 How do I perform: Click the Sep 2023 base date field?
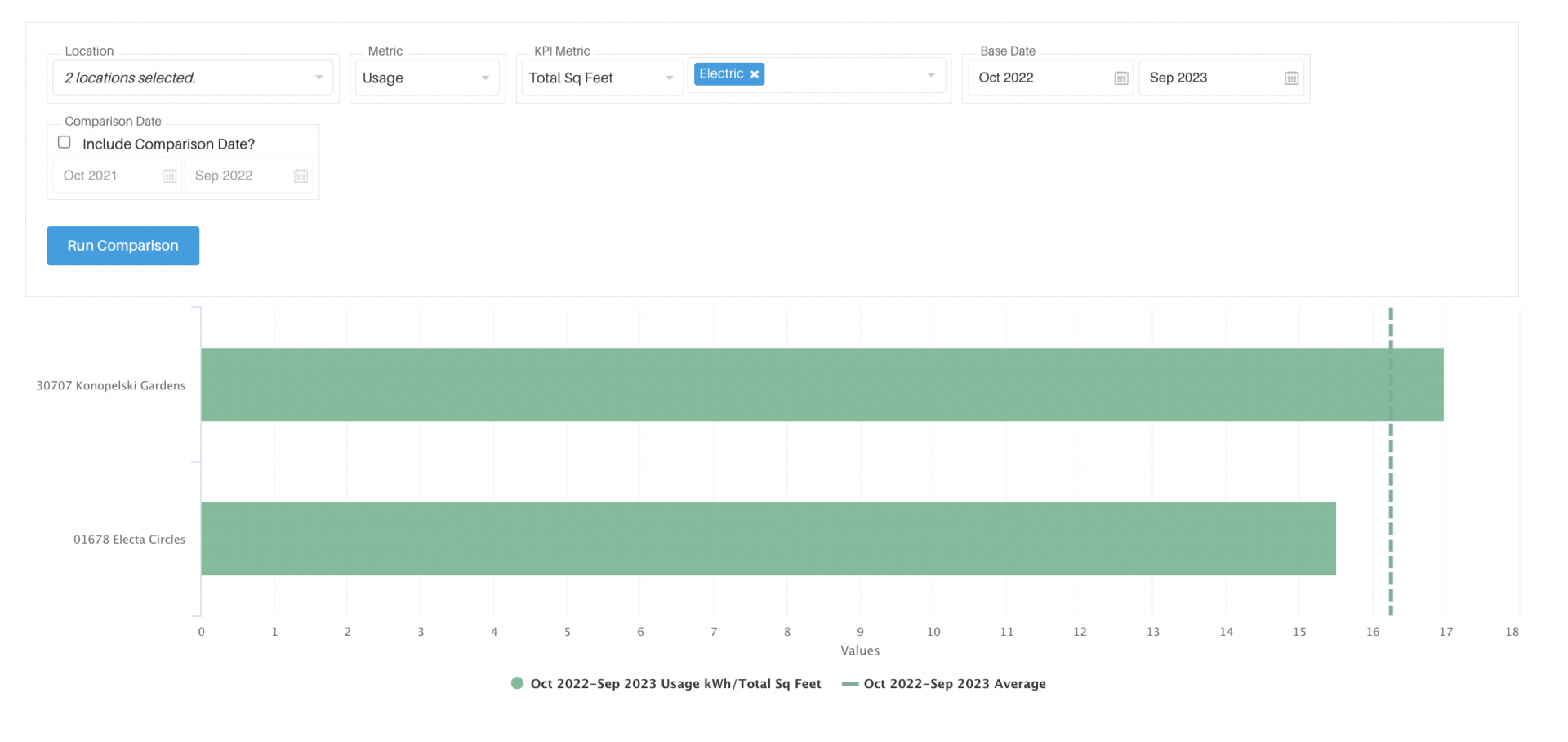(x=1209, y=78)
